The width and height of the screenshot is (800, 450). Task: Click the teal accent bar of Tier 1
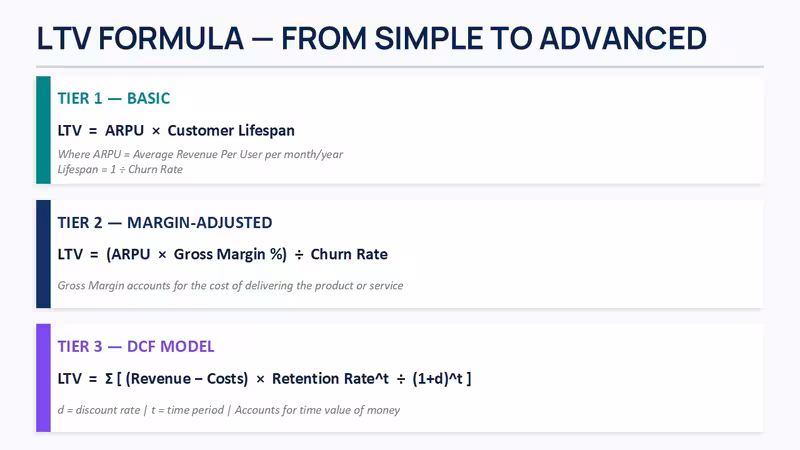tap(43, 130)
